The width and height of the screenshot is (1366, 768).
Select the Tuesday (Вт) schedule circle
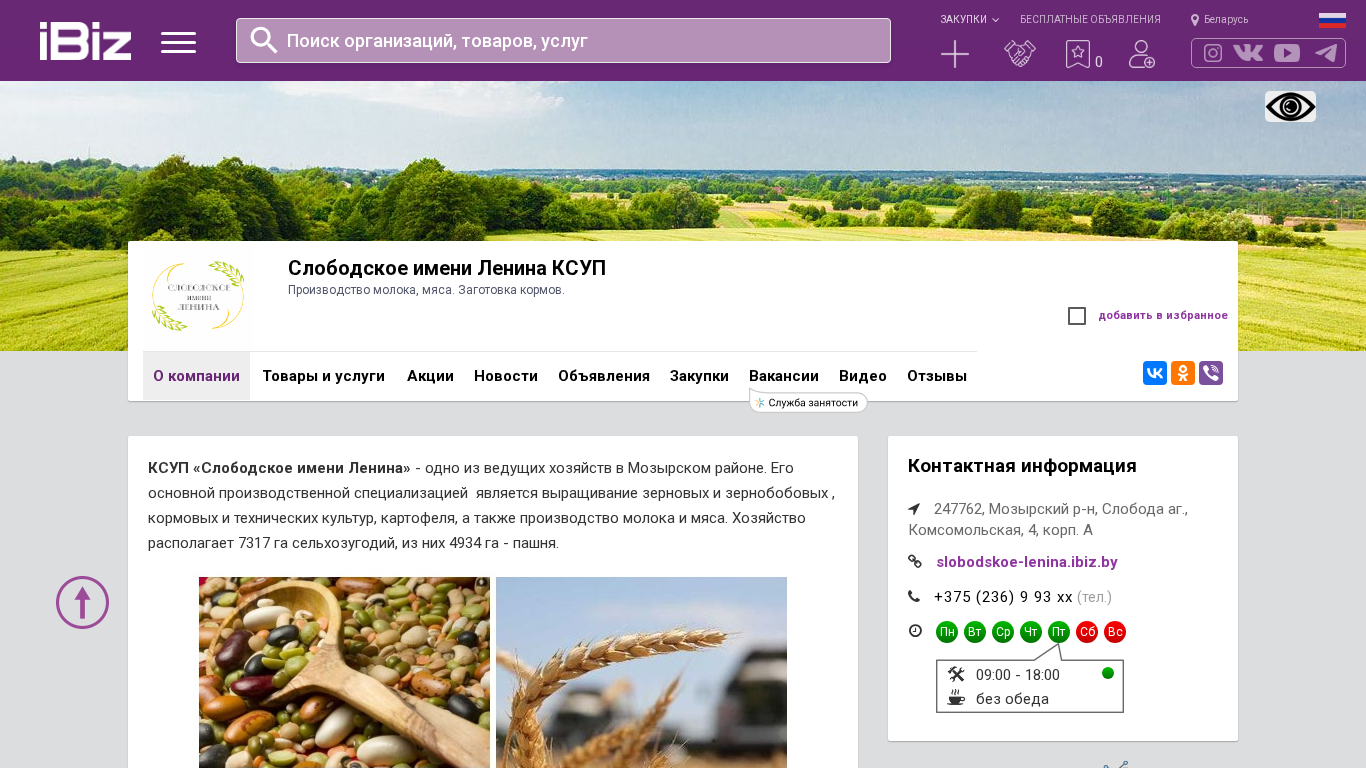[975, 632]
